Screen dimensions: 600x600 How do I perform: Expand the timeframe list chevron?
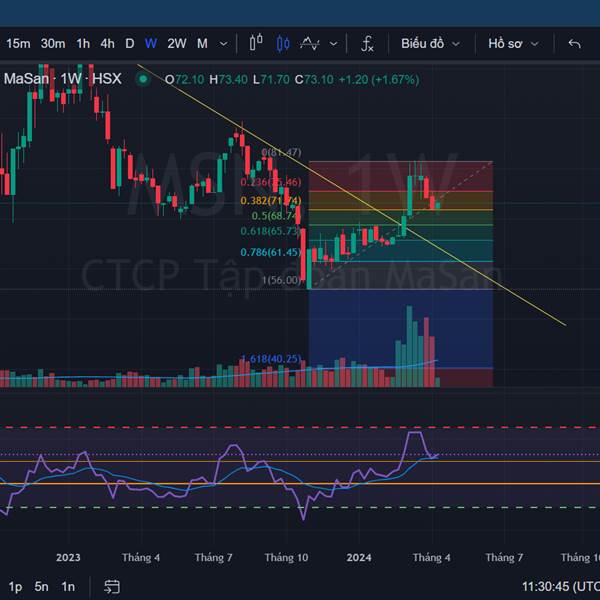(223, 44)
